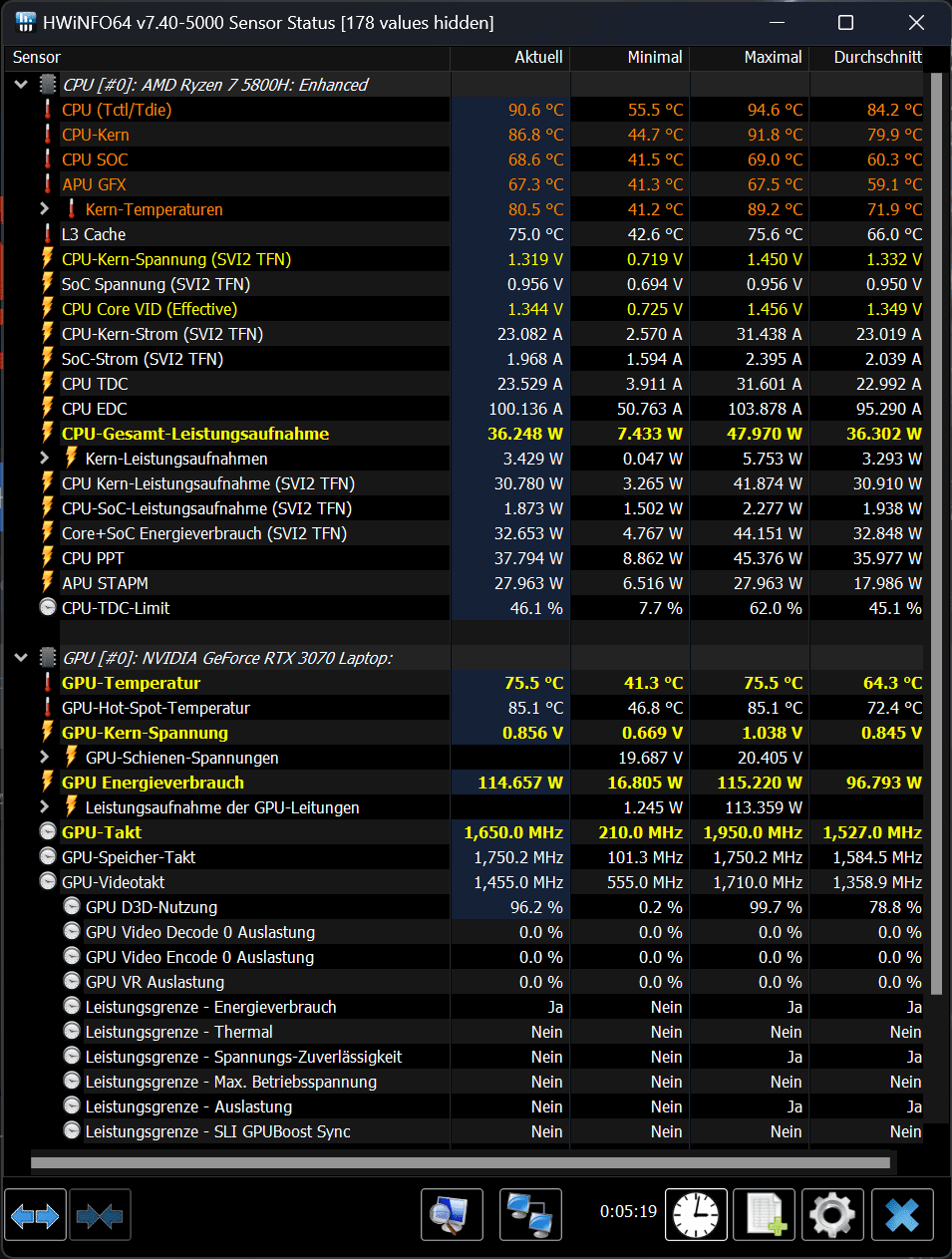
Task: Expand the Kern-Leistungsaufnahmen subgroup
Action: click(44, 459)
